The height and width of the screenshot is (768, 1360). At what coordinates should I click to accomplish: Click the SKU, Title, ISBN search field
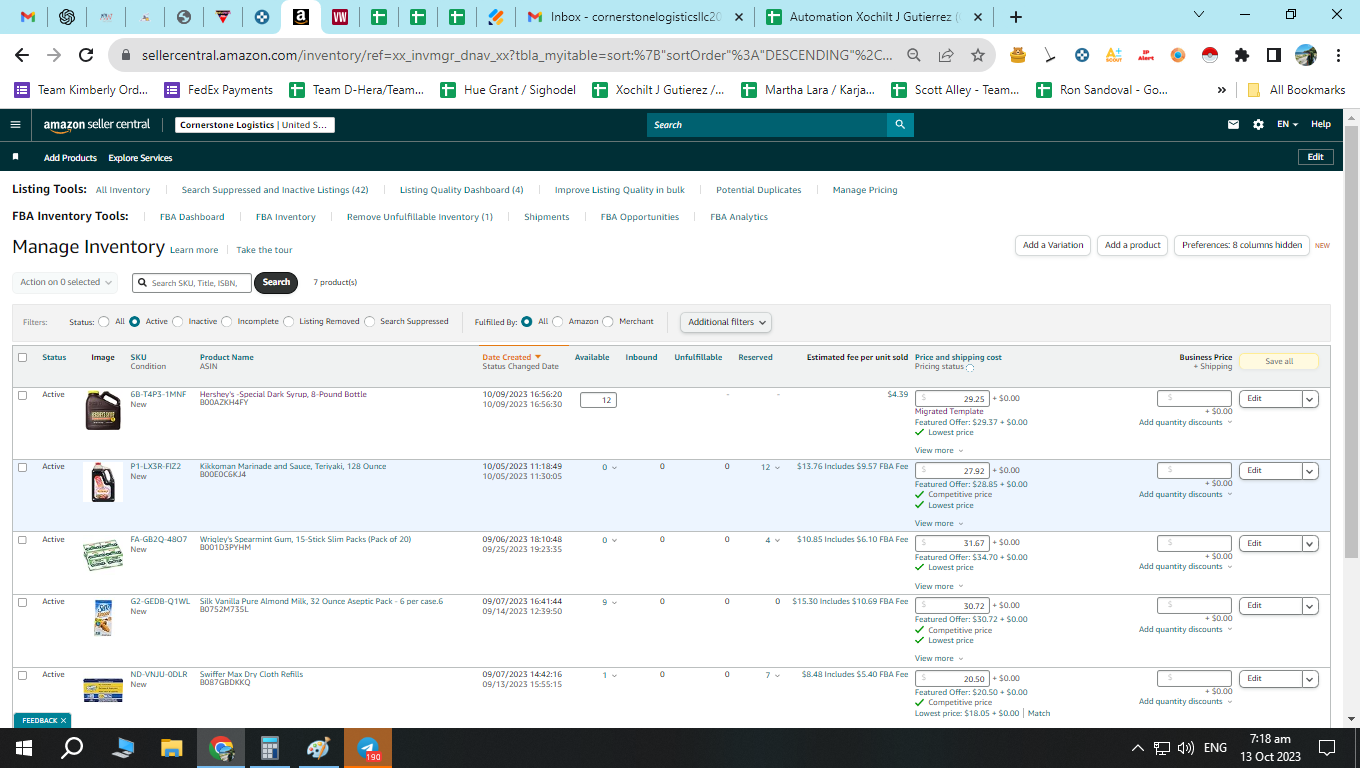point(190,283)
